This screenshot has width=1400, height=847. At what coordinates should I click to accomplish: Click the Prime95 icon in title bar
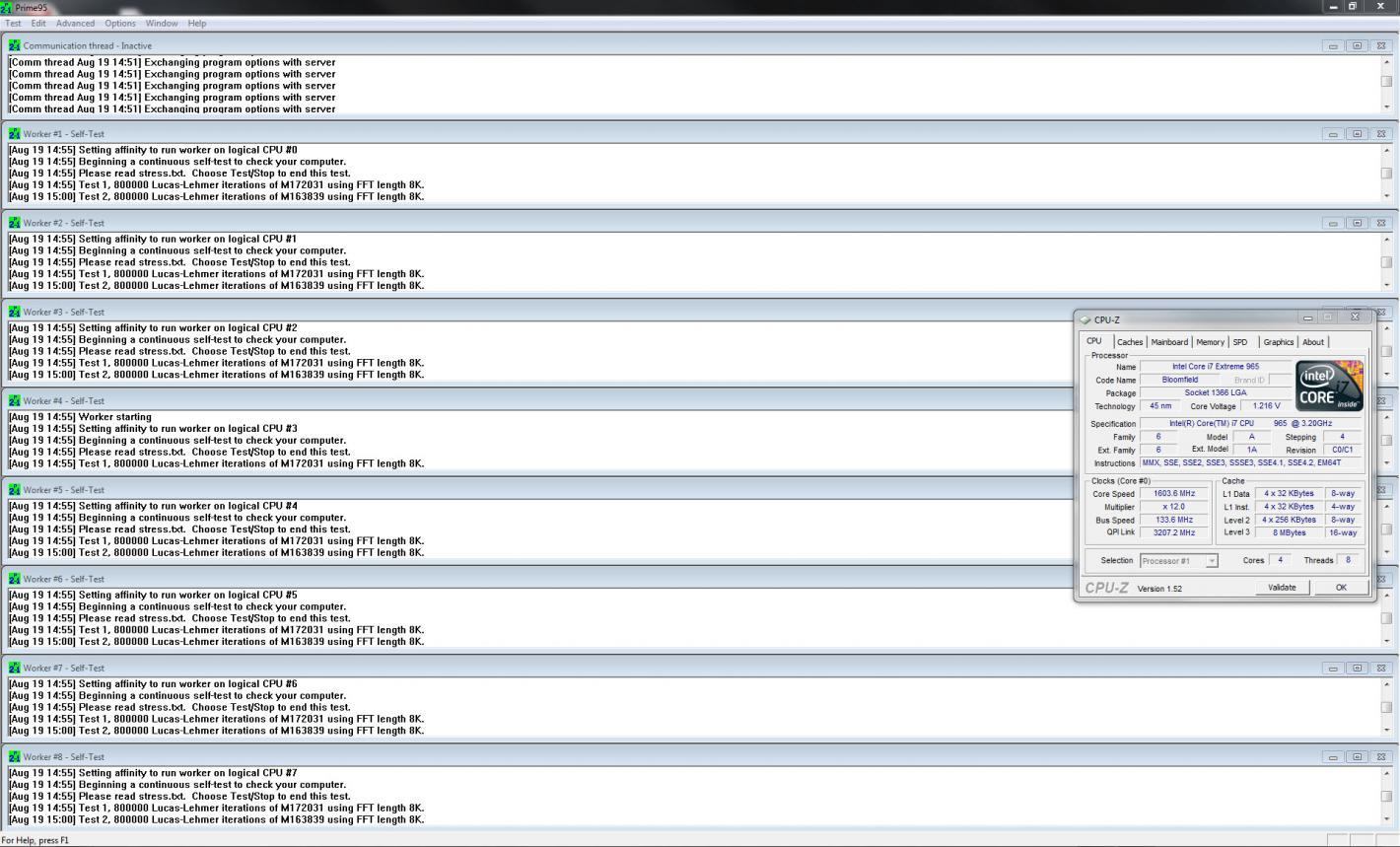[7, 7]
